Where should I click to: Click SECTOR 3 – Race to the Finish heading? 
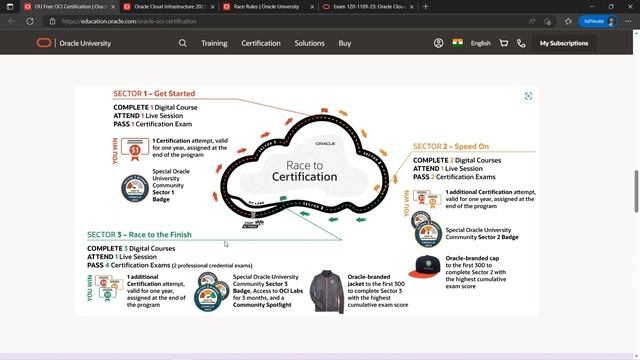click(139, 235)
